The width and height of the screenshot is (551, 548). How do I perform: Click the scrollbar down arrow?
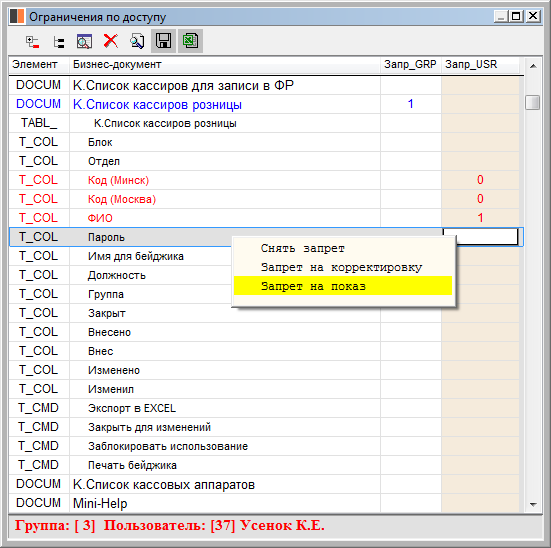(533, 504)
